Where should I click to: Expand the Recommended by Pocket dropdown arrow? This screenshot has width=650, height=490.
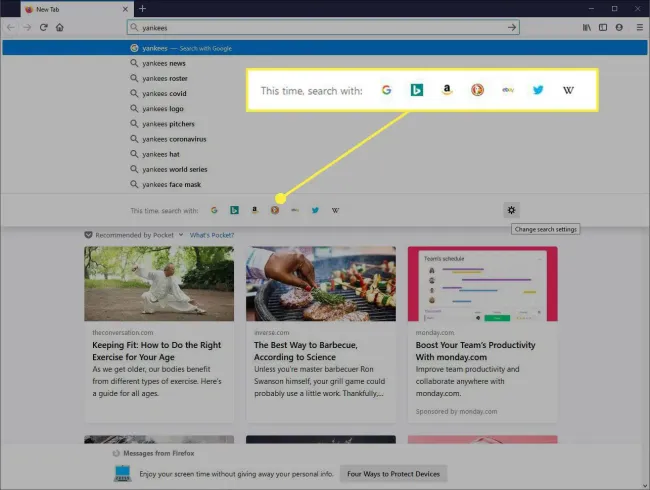pos(181,235)
